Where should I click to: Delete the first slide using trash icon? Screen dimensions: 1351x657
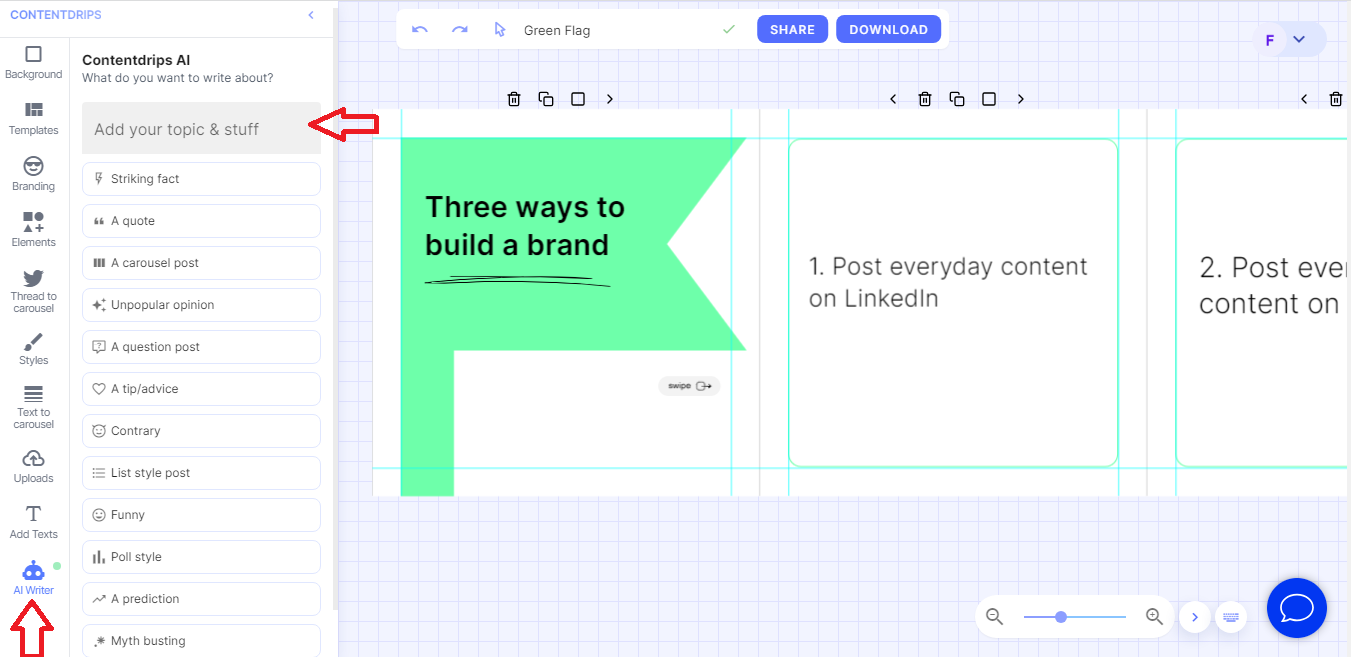pyautogui.click(x=514, y=99)
